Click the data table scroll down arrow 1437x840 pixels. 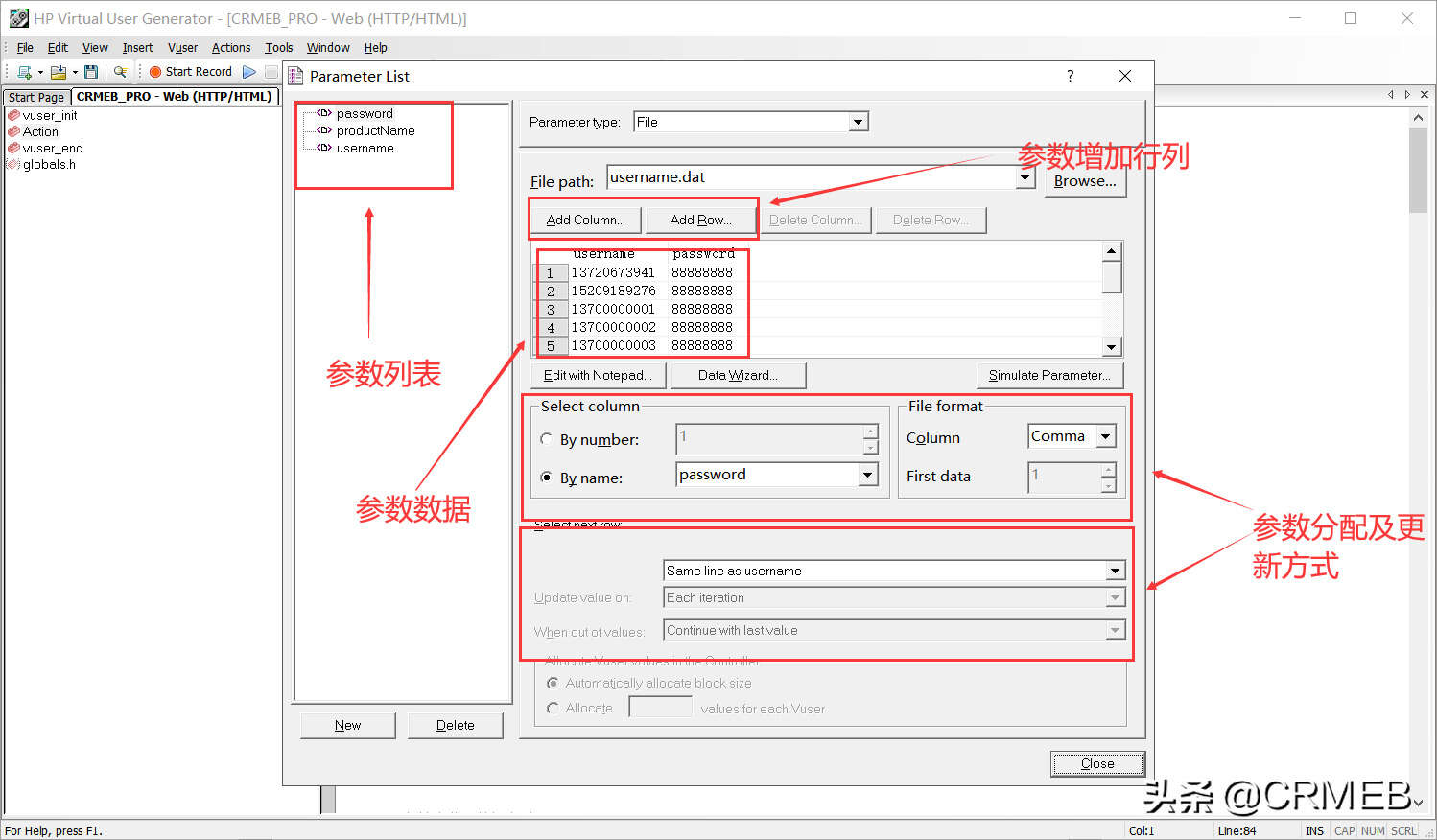[x=1111, y=347]
